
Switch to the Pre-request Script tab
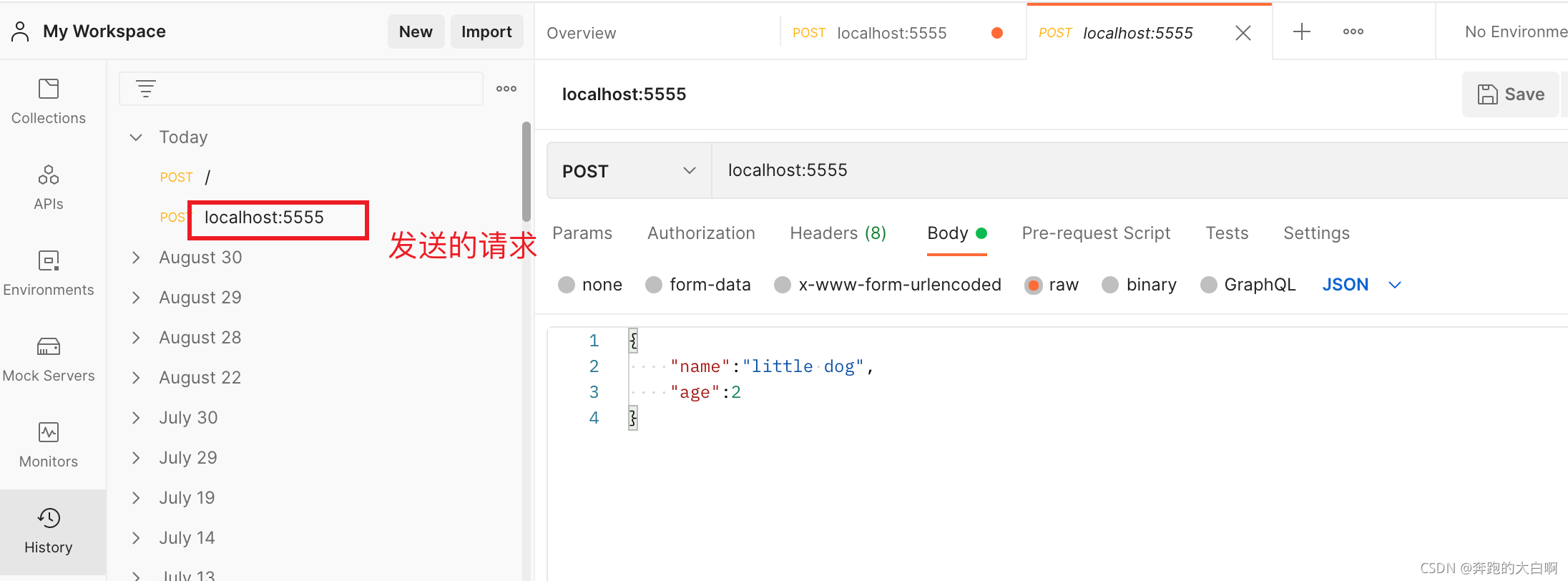1096,233
